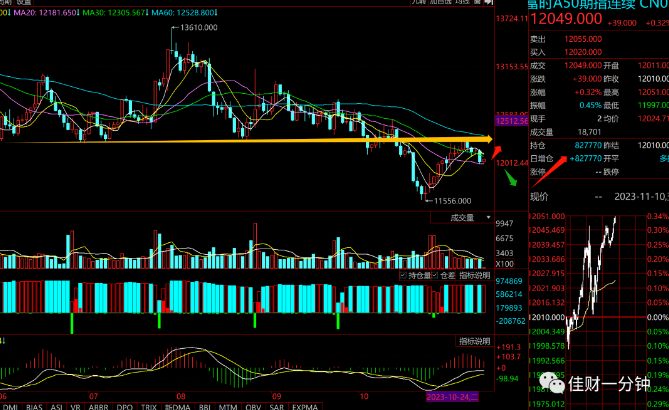669x410 pixels.
Task: Click the 均线 toolbar button
Action: pos(462,2)
